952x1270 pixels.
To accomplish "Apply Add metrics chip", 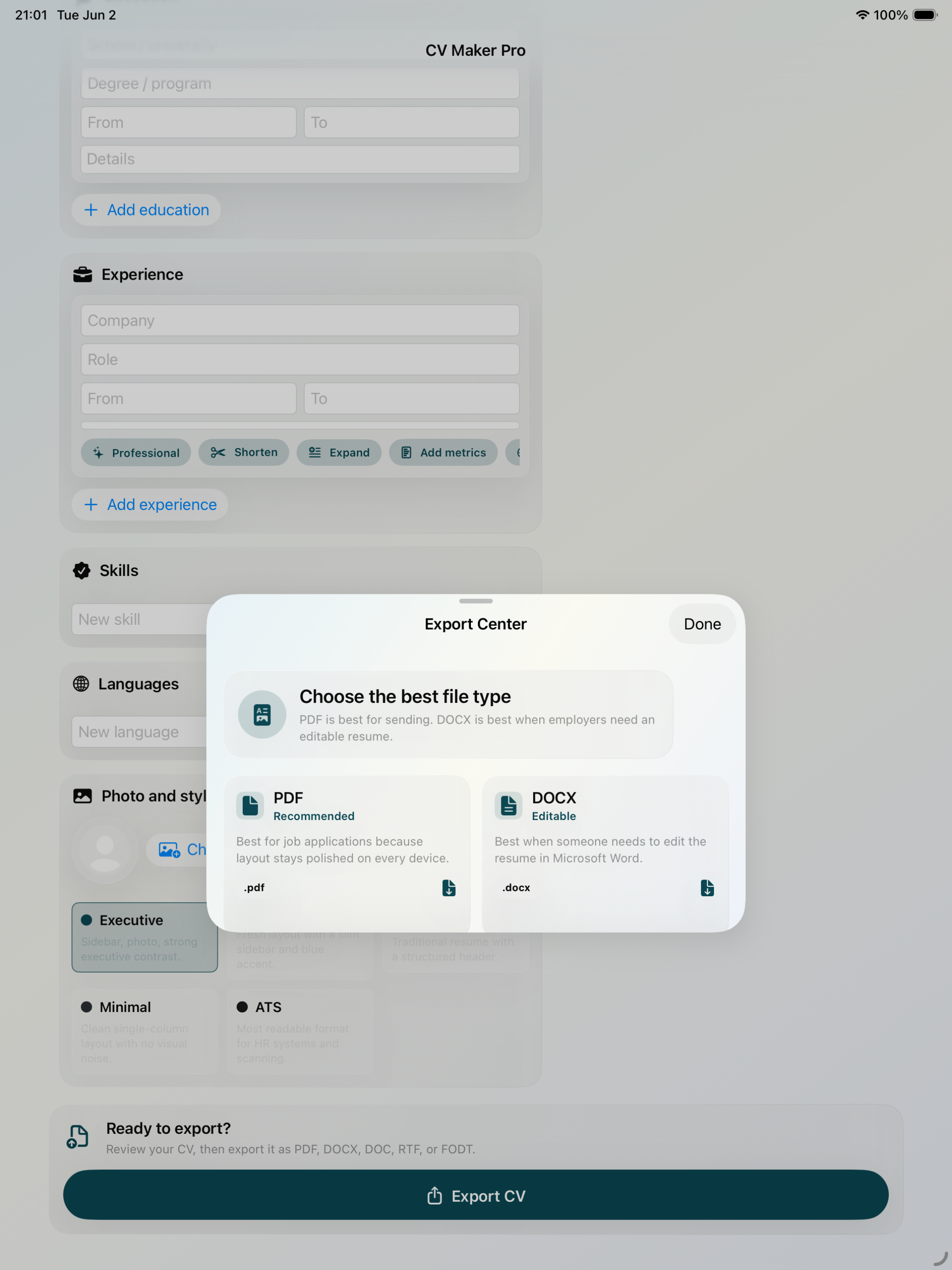I will (x=443, y=452).
